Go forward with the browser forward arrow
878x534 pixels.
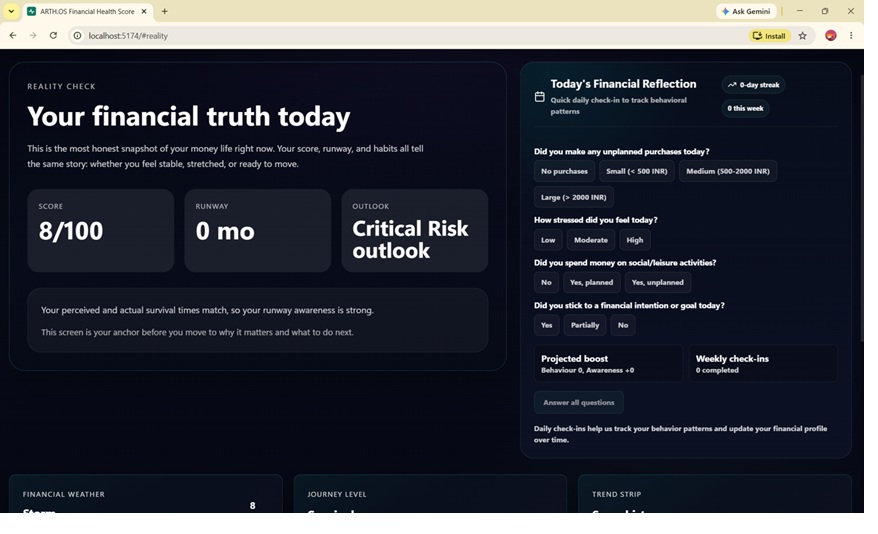click(33, 35)
